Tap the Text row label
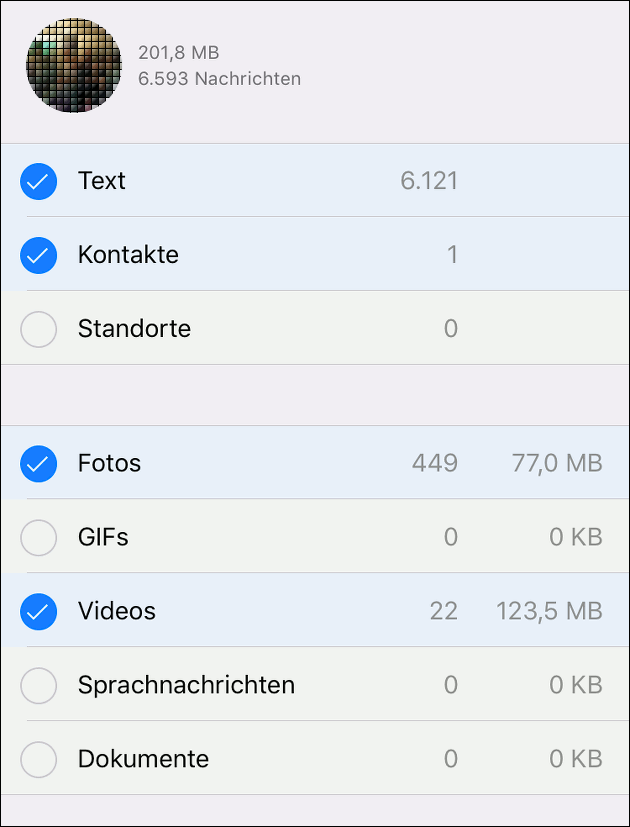The width and height of the screenshot is (630, 827). pos(102,181)
